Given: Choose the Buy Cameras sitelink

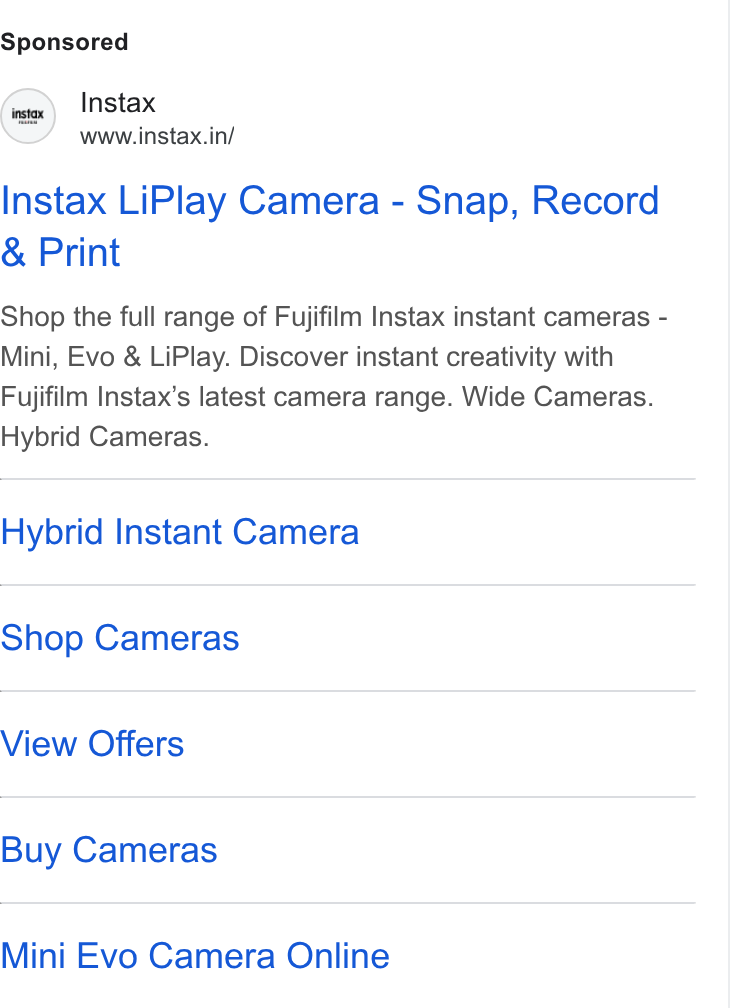Looking at the screenshot, I should [x=109, y=850].
